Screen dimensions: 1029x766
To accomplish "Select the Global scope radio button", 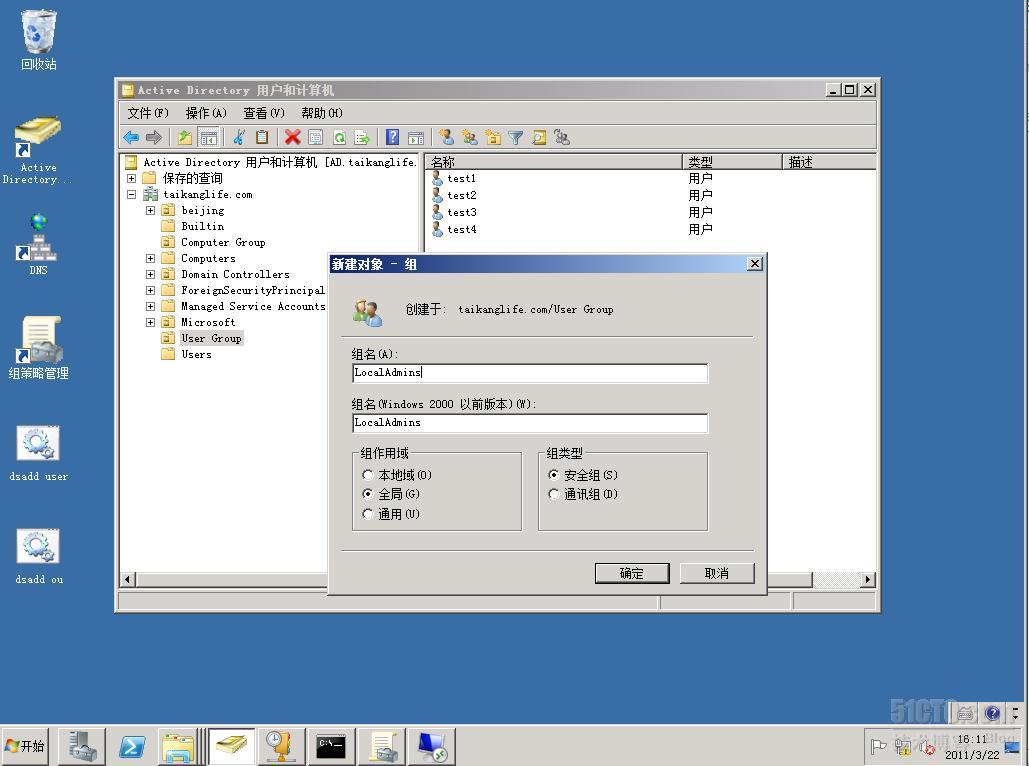I will 368,494.
